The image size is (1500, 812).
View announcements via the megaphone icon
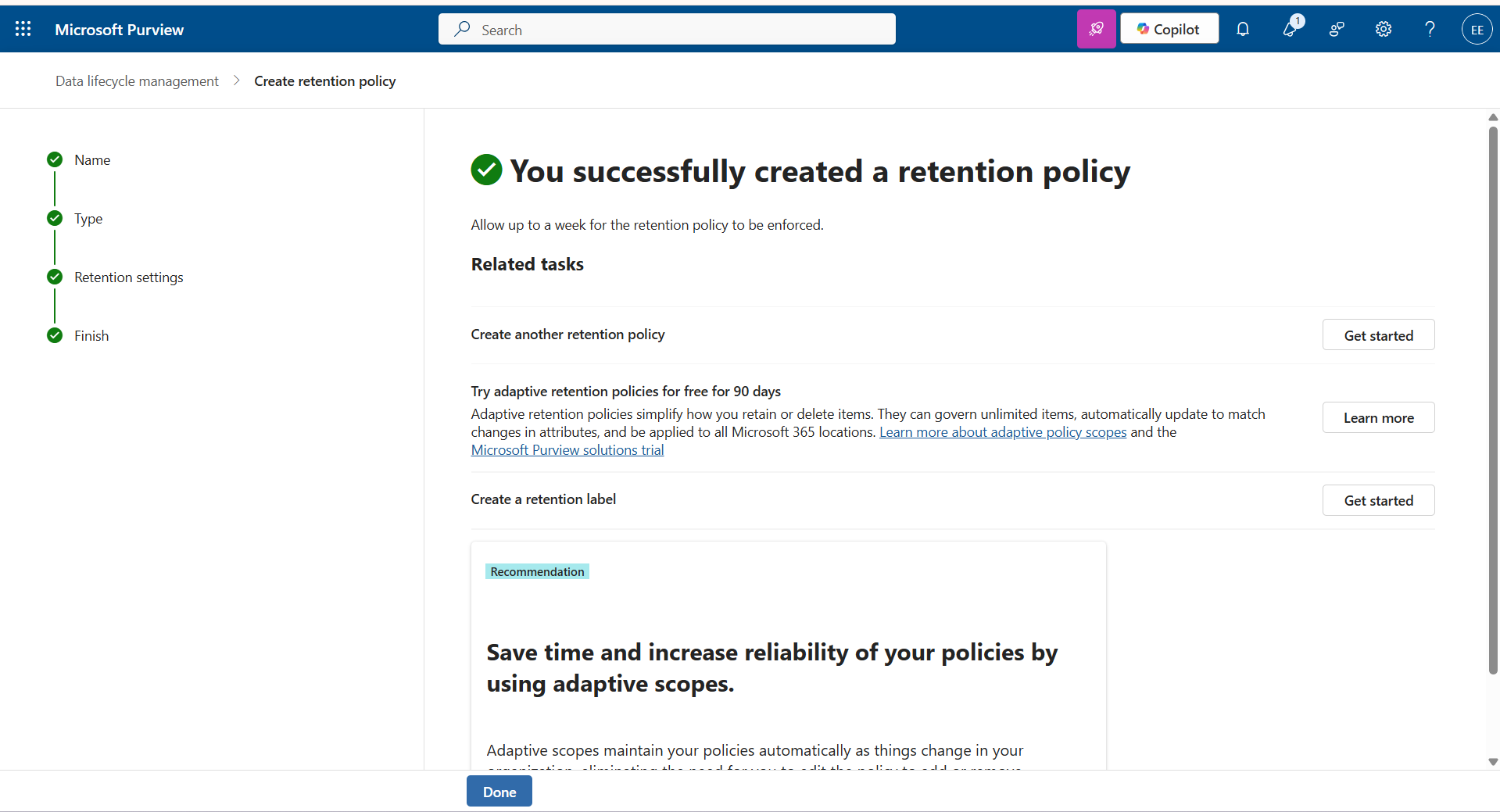1291,29
